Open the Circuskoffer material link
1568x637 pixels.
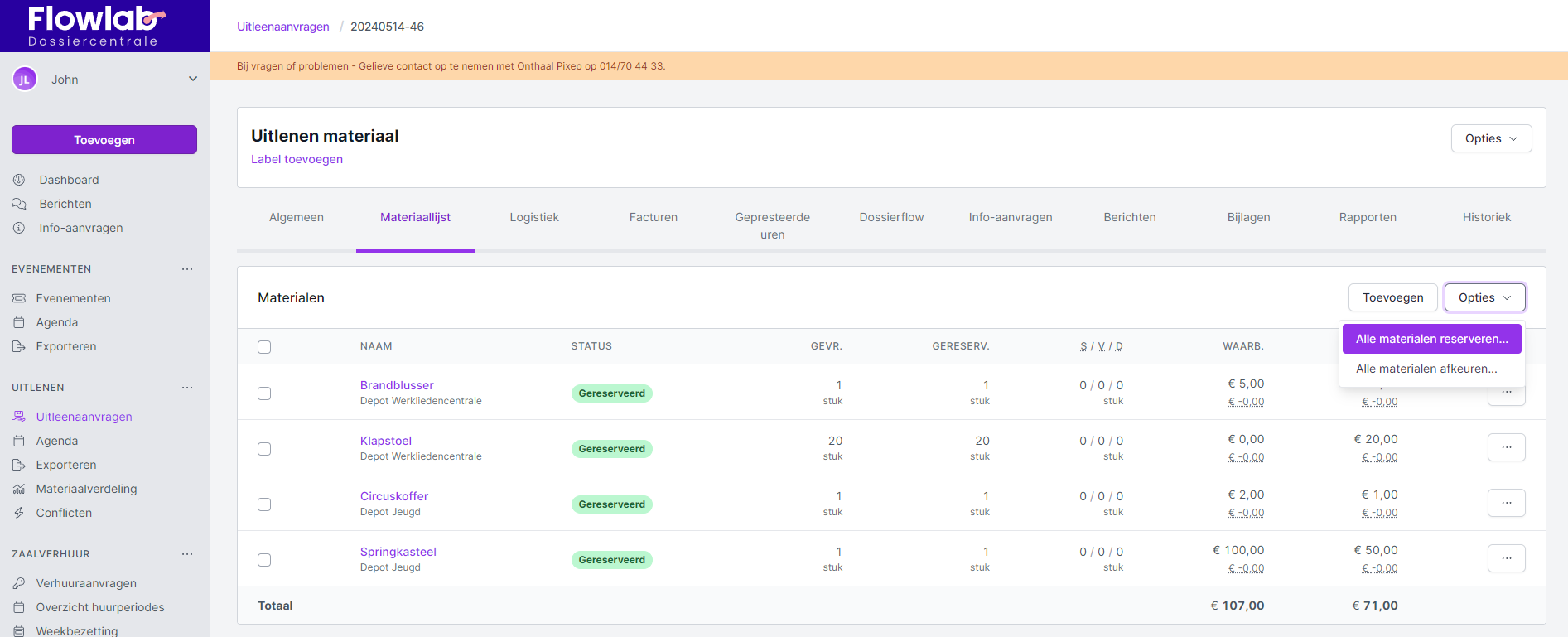coord(394,496)
